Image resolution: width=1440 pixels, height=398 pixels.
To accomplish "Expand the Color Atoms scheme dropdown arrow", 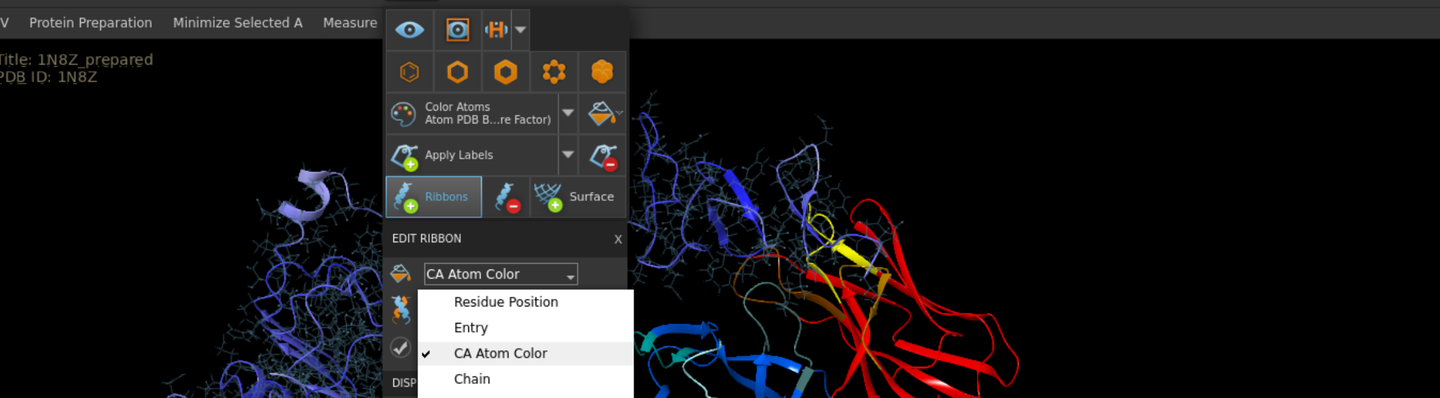I will pyautogui.click(x=567, y=114).
